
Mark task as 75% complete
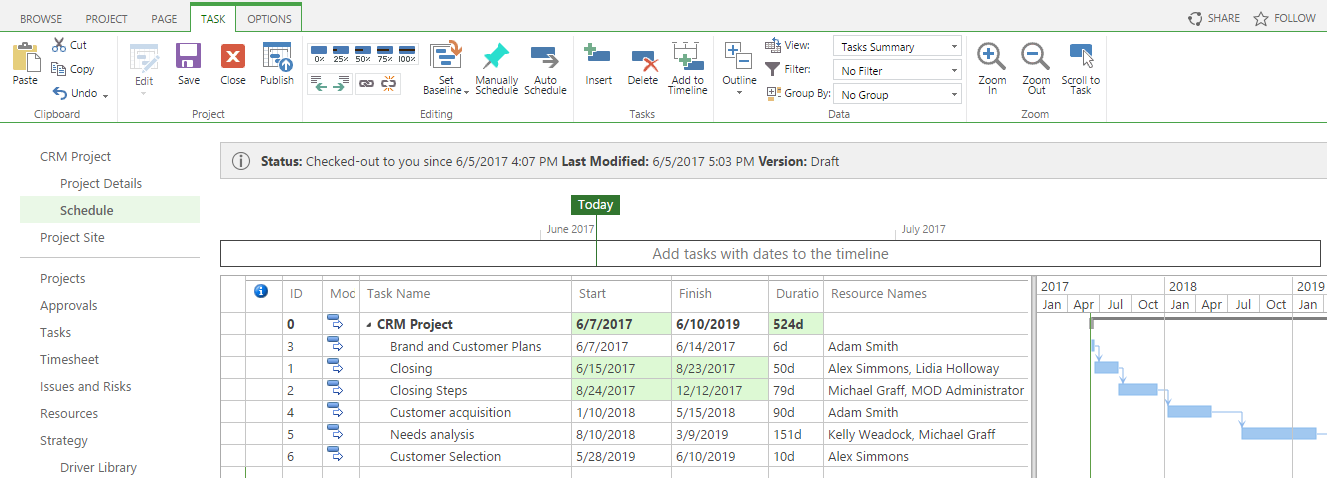385,53
